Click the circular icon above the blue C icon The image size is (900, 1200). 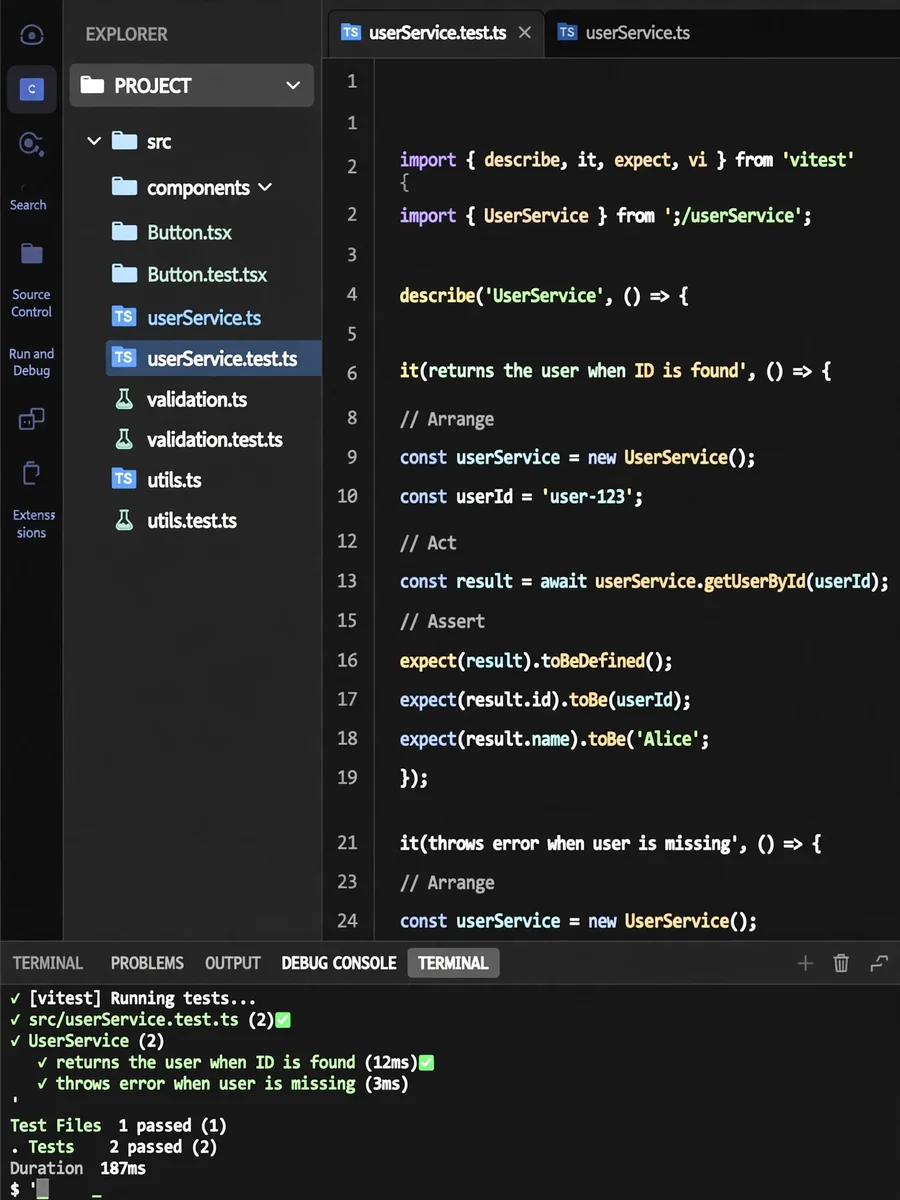(x=31, y=35)
